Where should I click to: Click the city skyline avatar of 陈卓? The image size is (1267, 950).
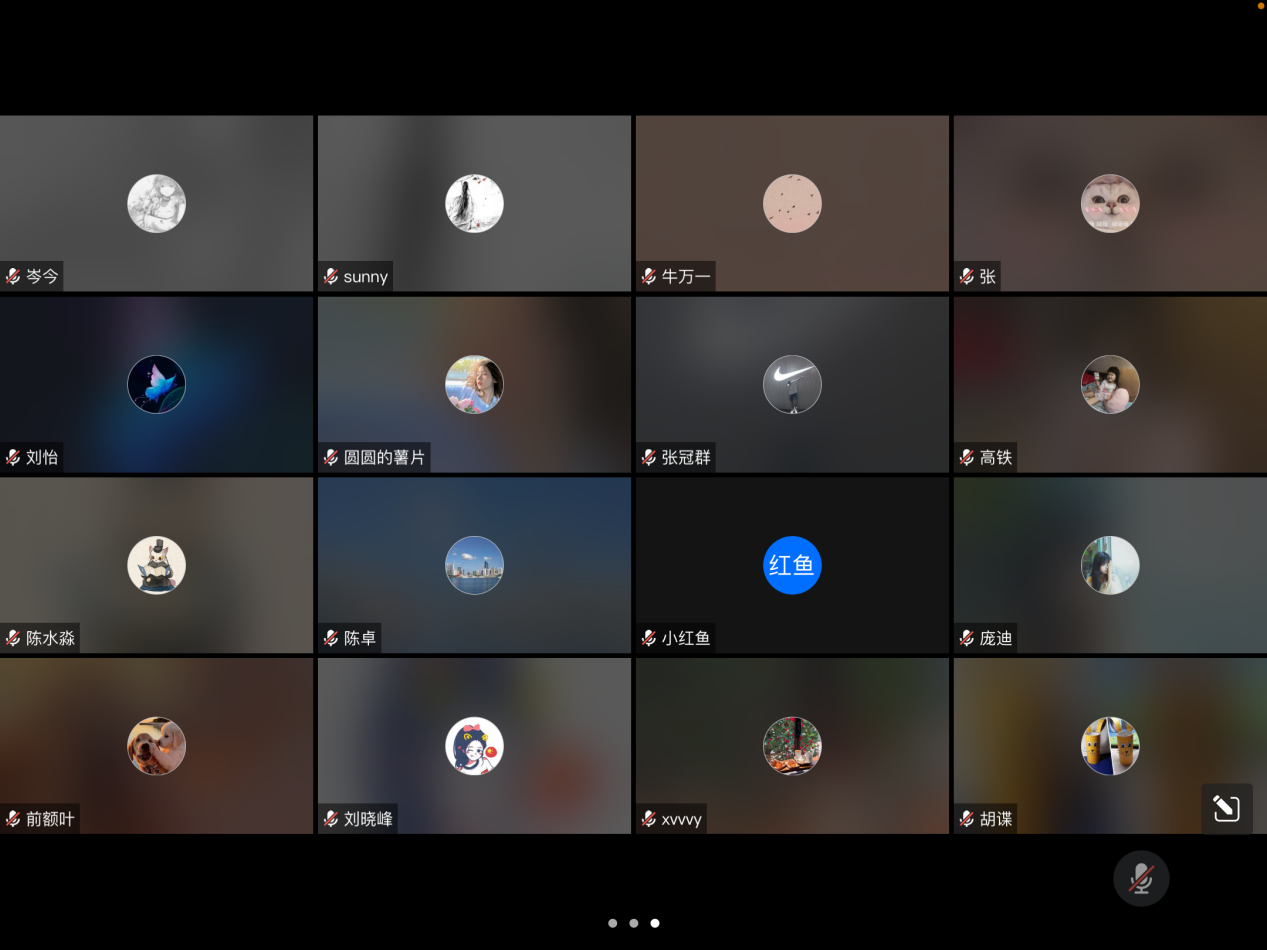474,565
